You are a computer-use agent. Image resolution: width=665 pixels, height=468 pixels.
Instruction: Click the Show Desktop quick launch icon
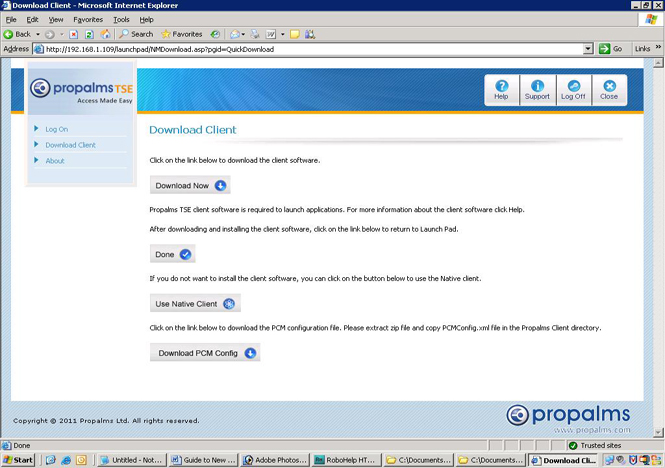(x=50, y=460)
